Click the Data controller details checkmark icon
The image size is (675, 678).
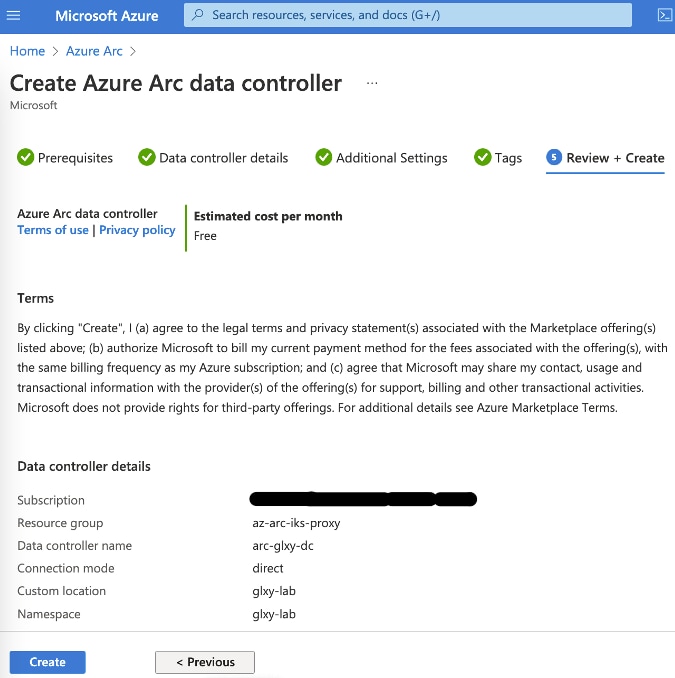coord(147,157)
